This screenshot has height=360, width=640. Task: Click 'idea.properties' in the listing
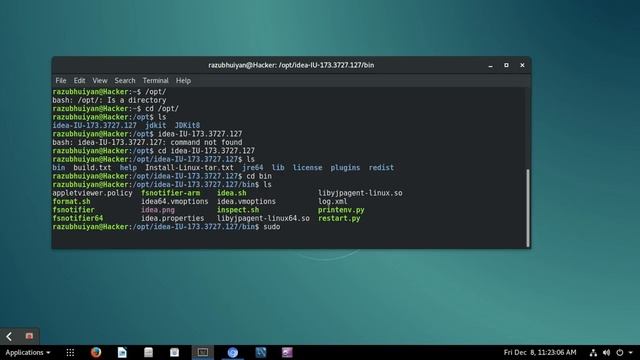coord(173,218)
